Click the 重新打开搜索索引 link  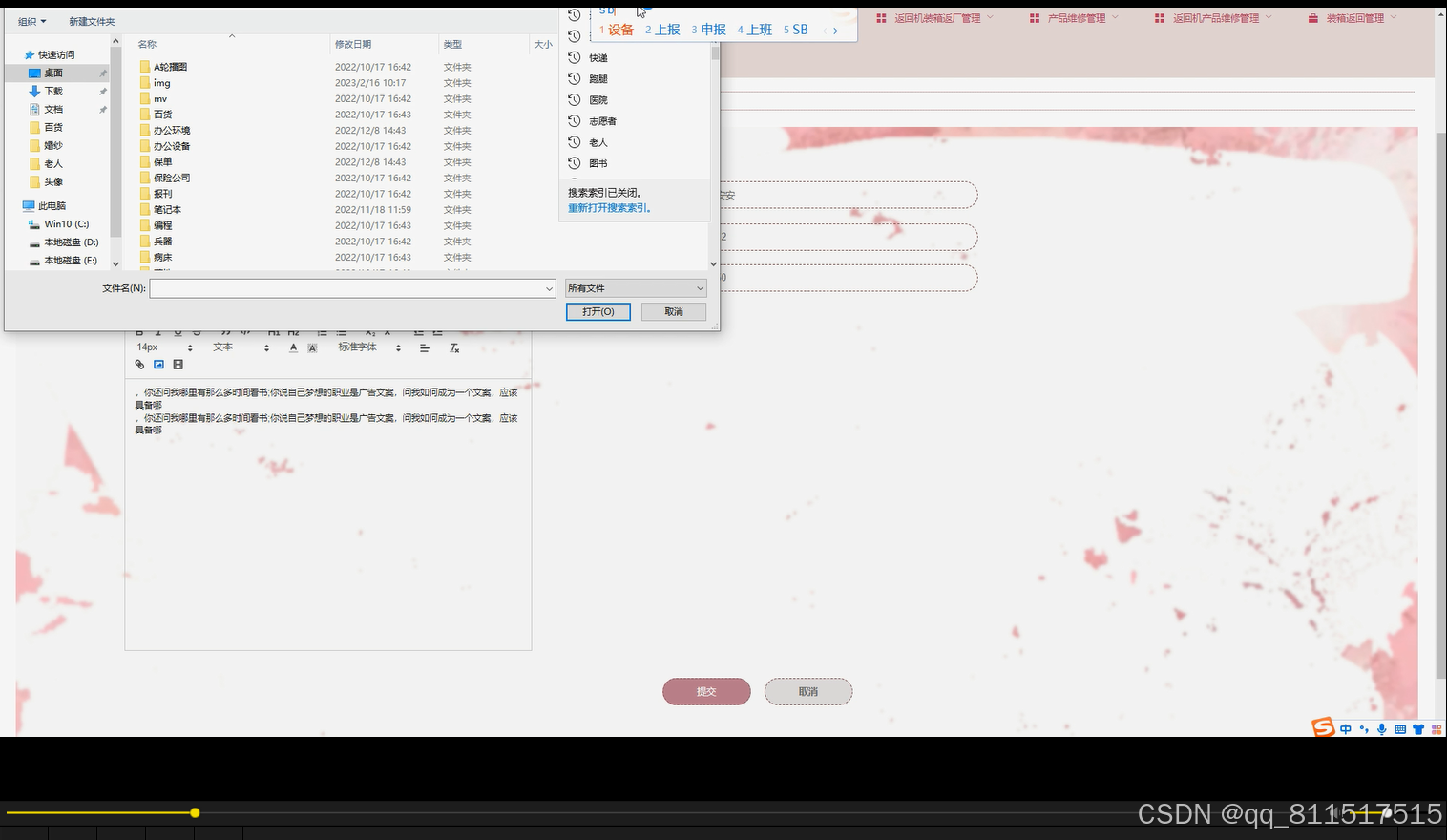point(609,207)
